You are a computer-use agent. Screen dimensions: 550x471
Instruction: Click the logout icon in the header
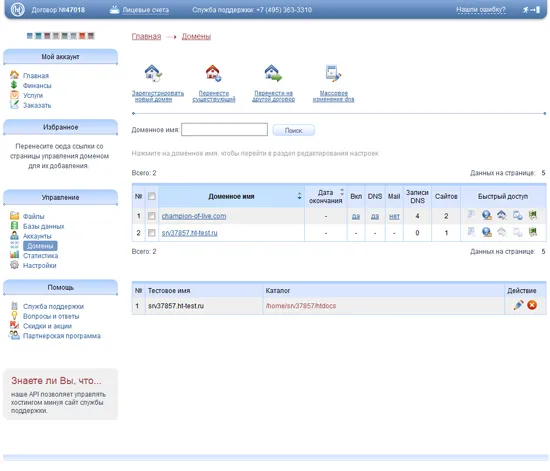(x=531, y=10)
